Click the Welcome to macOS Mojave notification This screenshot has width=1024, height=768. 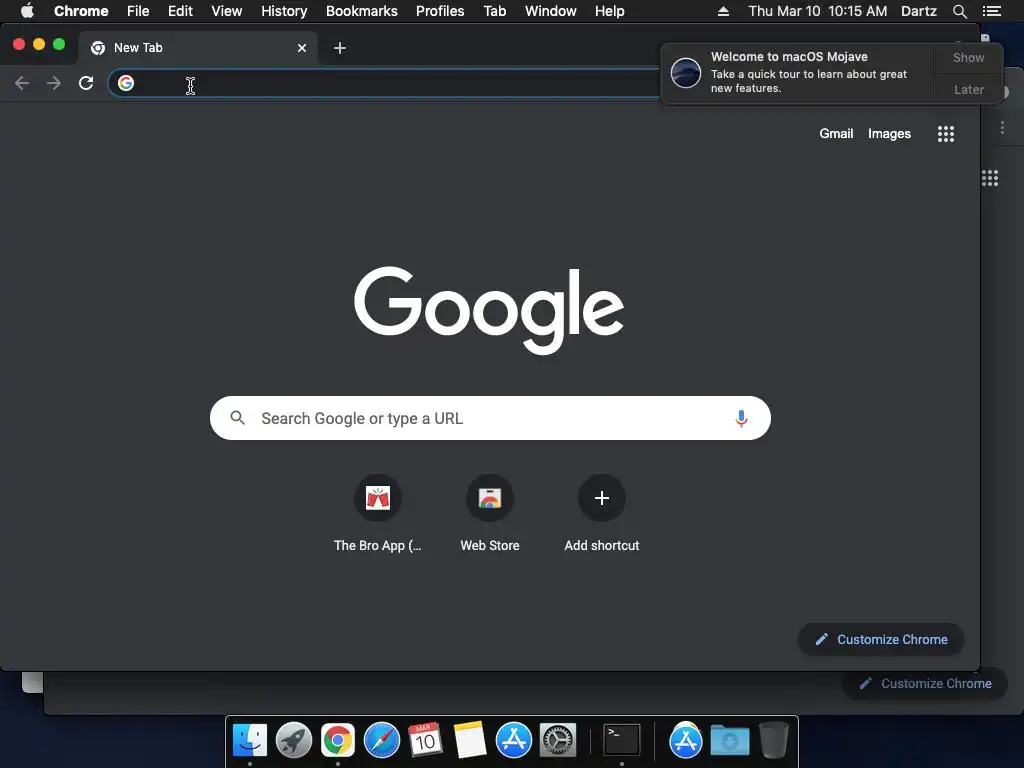(797, 73)
